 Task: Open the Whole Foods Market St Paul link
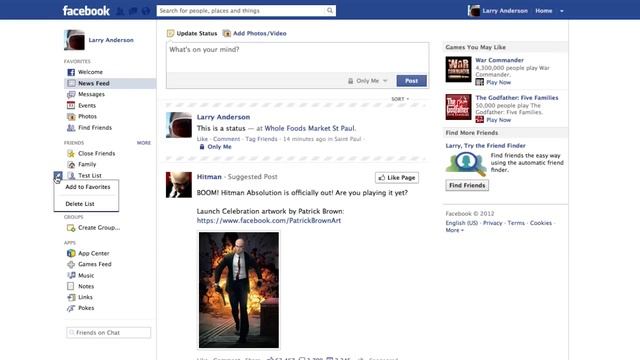[x=310, y=129]
